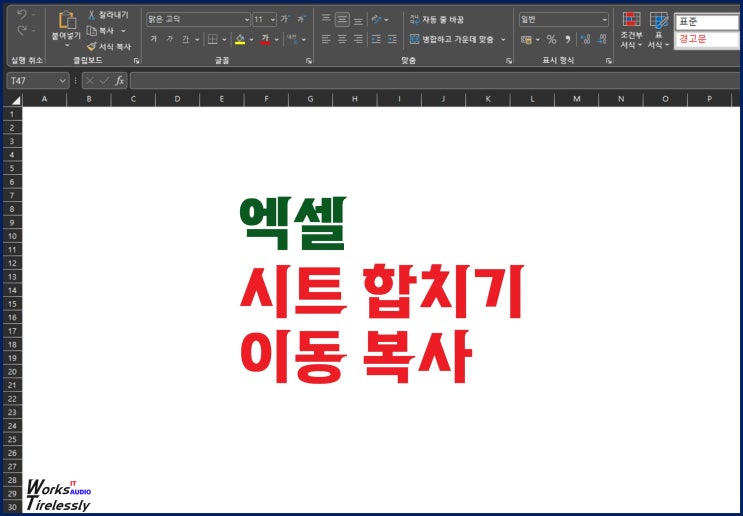743x516 pixels.
Task: Select row header 15
Action: pyautogui.click(x=12, y=304)
